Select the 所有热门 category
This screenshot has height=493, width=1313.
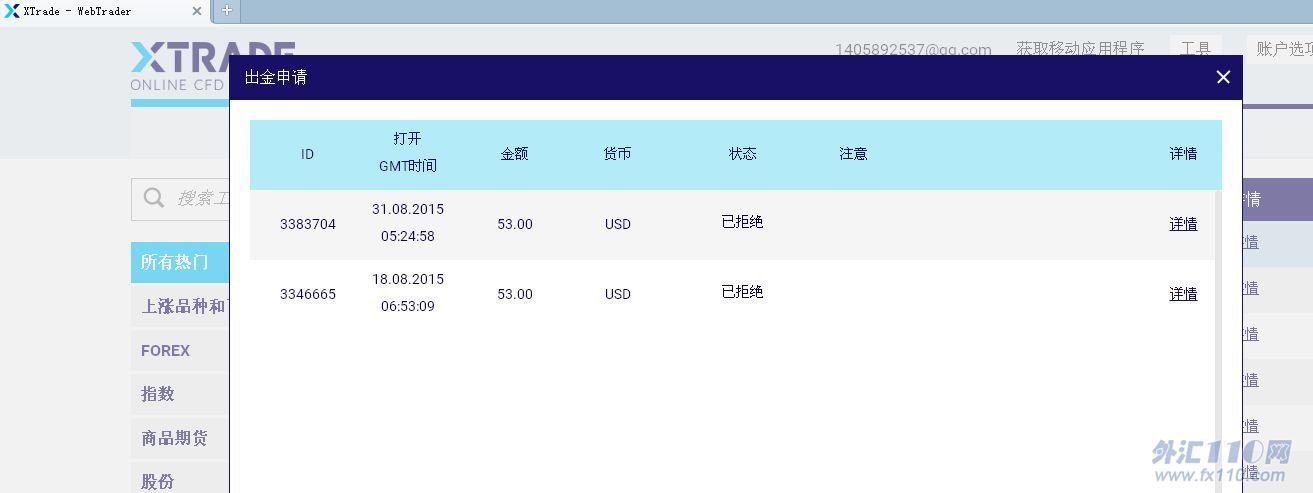[176, 262]
